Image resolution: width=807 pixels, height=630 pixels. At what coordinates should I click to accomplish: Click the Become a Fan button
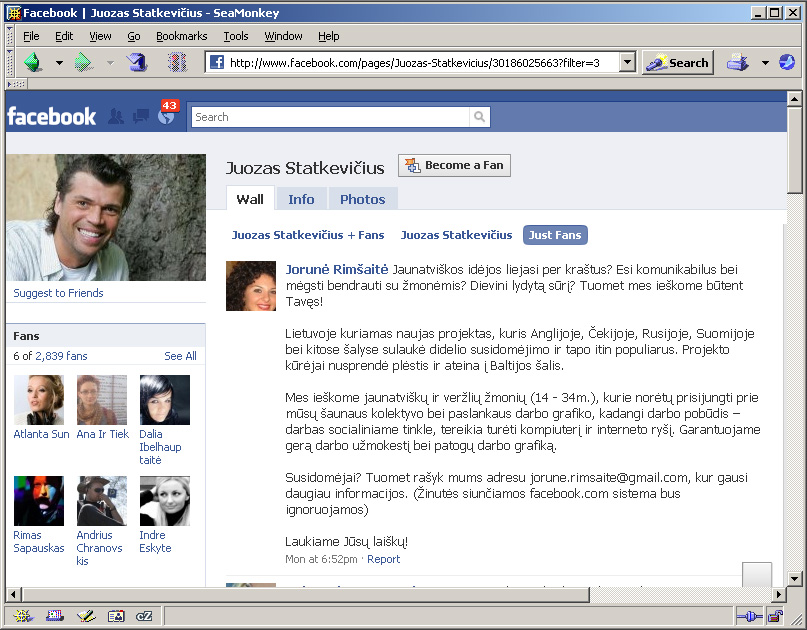pyautogui.click(x=454, y=165)
